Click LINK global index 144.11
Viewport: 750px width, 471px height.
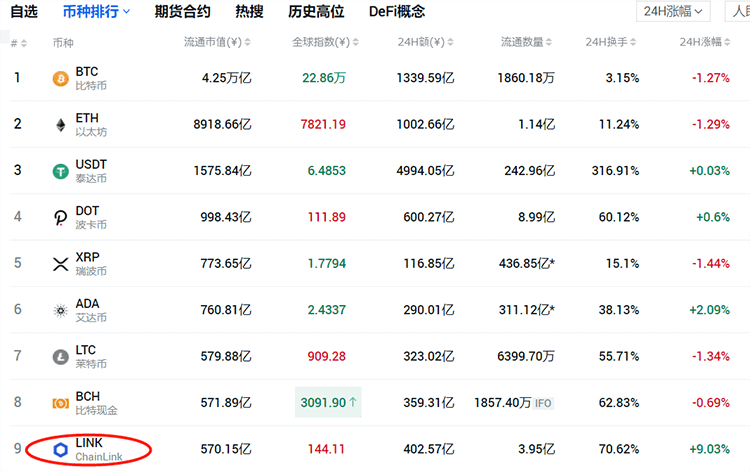tap(326, 449)
